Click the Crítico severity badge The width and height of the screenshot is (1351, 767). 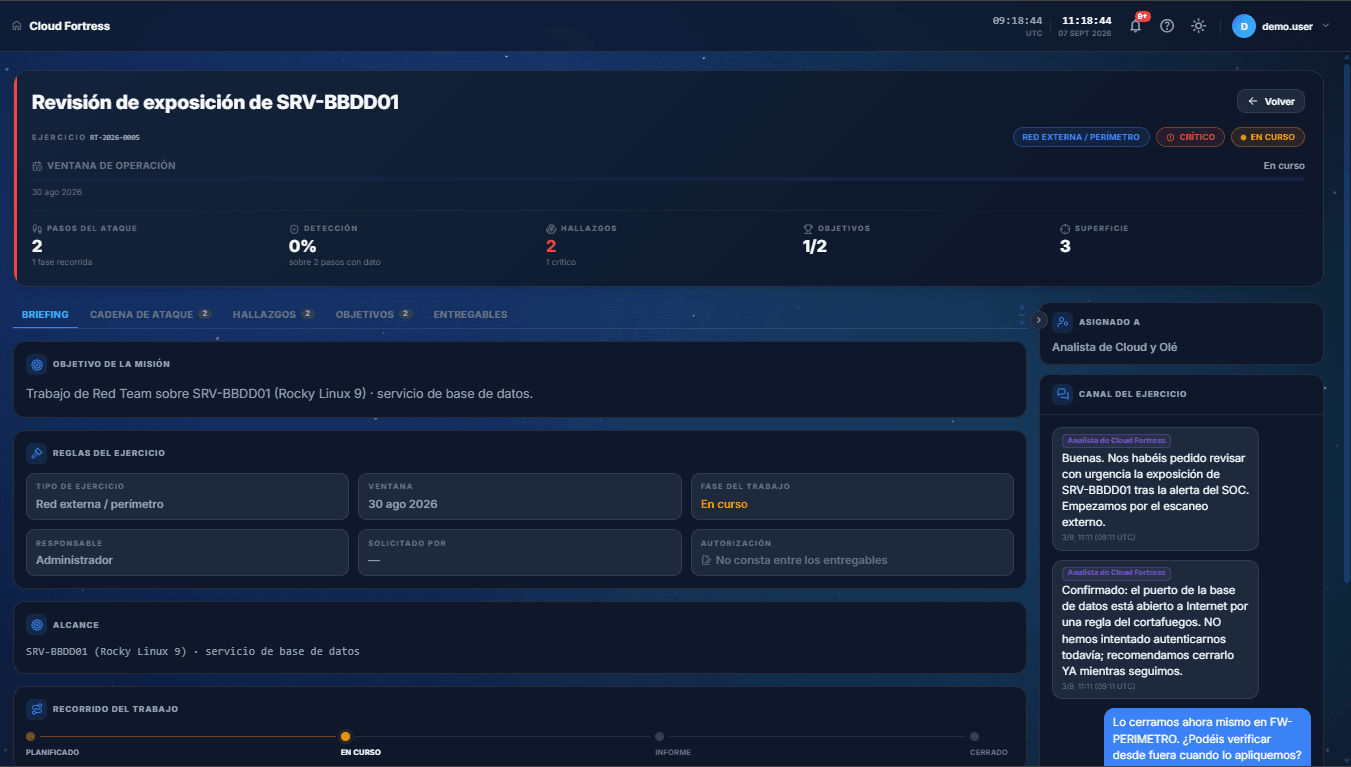click(x=1190, y=137)
